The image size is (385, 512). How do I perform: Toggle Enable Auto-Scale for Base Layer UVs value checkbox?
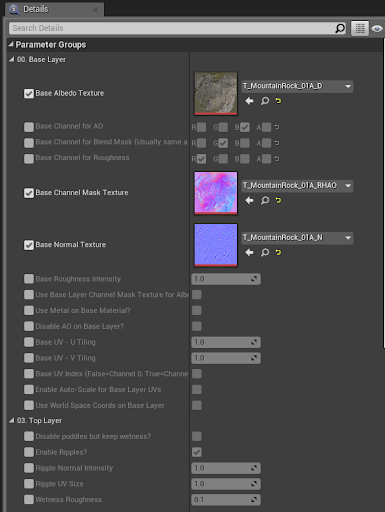tap(197, 389)
